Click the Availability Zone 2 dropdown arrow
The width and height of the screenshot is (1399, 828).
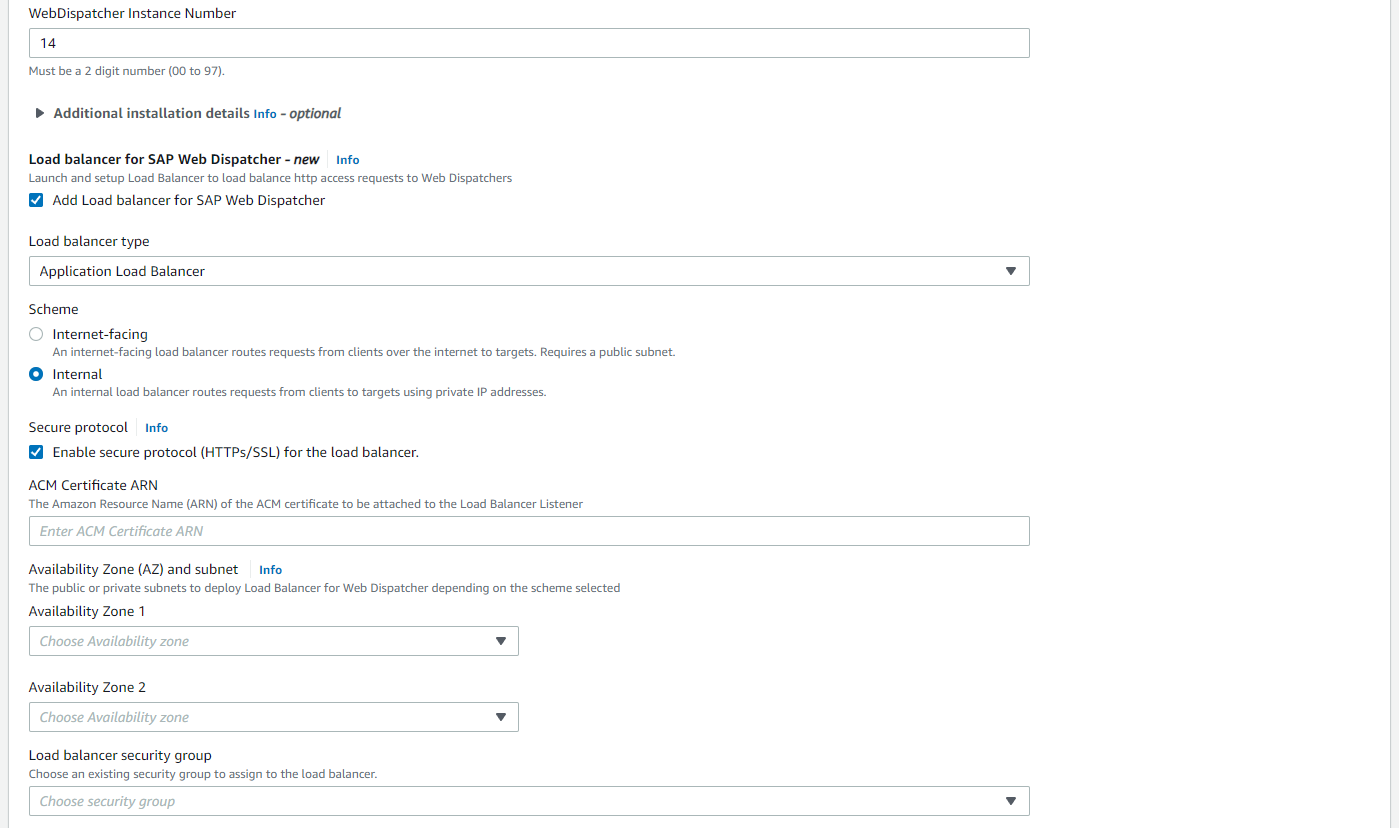501,717
